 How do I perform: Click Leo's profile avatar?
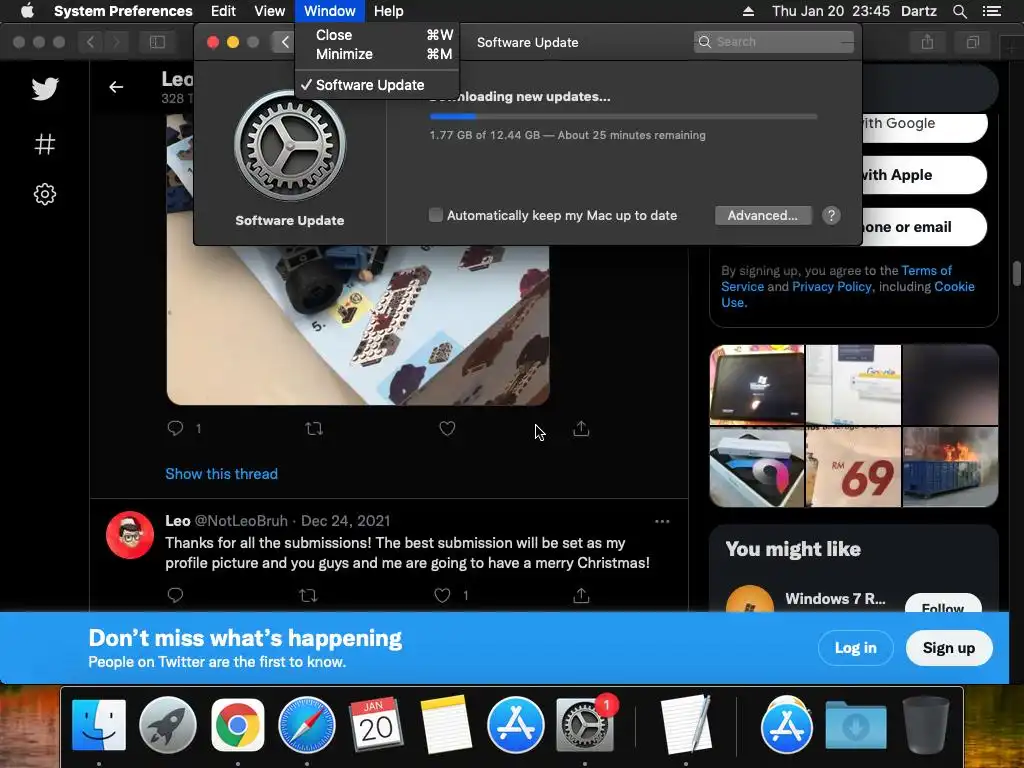130,535
